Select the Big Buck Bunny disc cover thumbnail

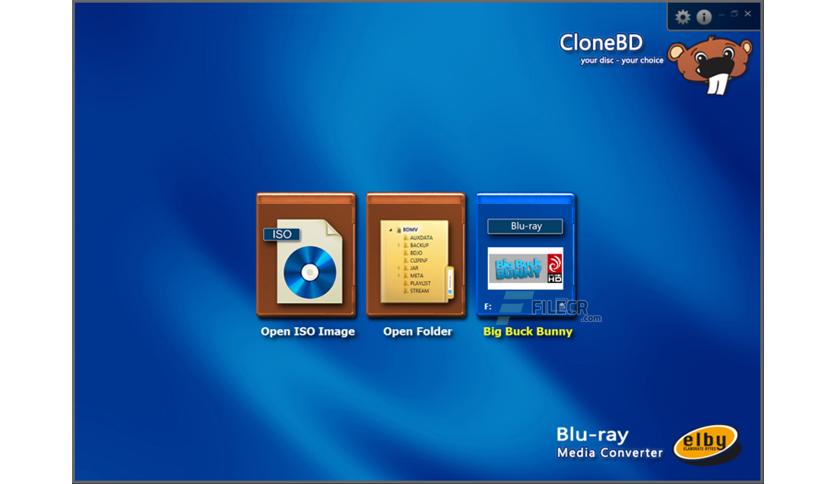525,268
